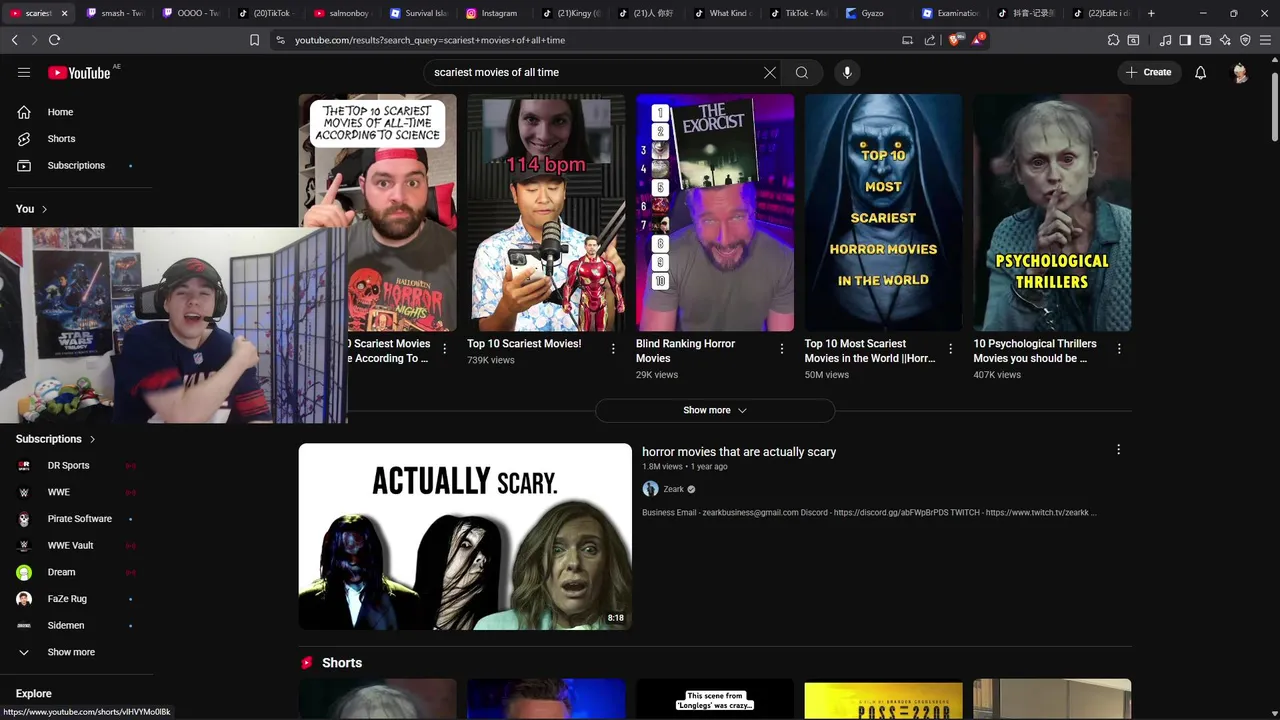The width and height of the screenshot is (1280, 720).
Task: Open the Brave Shields lion icon
Action: 953,40
